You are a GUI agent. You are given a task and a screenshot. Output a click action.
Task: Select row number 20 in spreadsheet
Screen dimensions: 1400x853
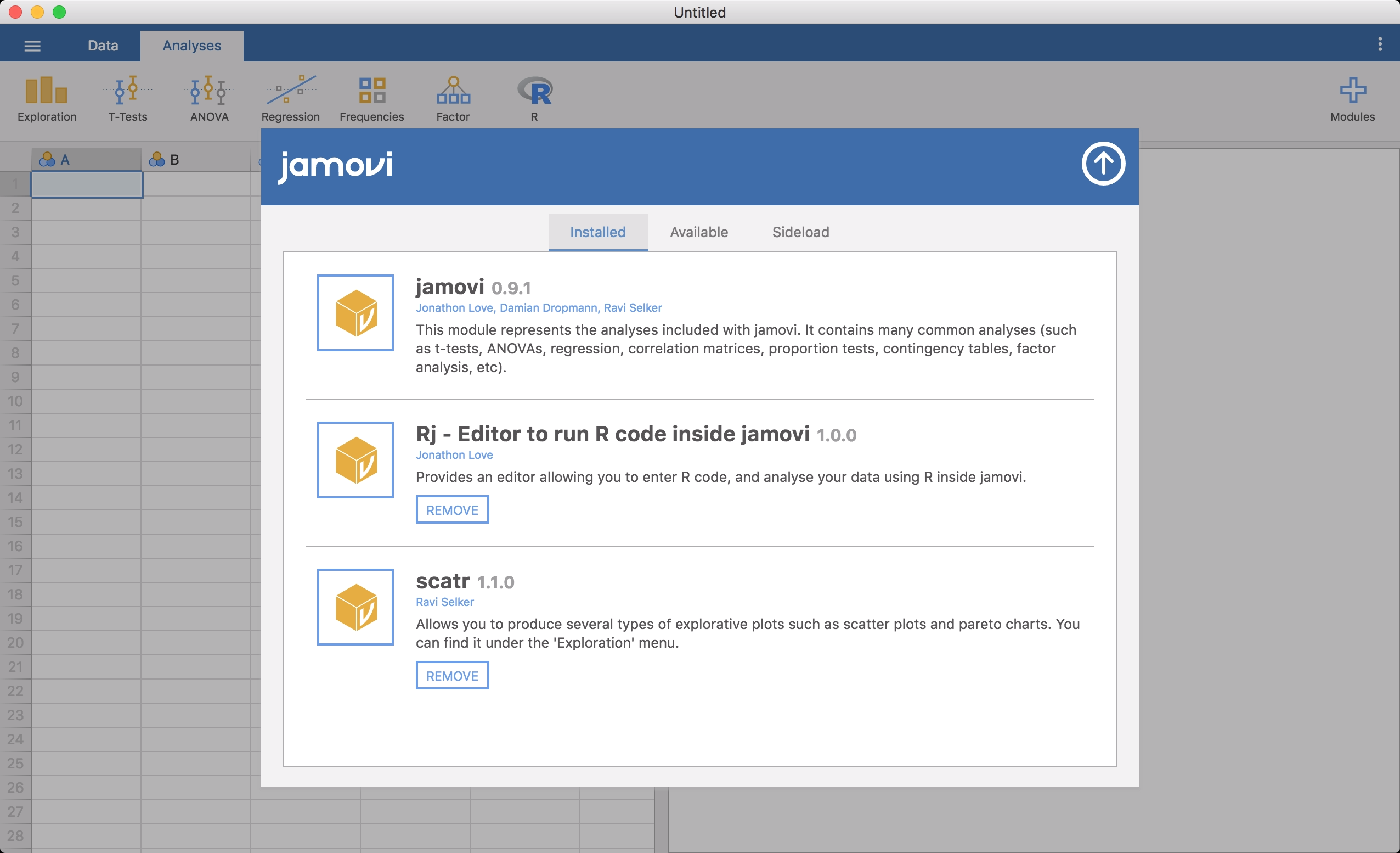click(15, 643)
